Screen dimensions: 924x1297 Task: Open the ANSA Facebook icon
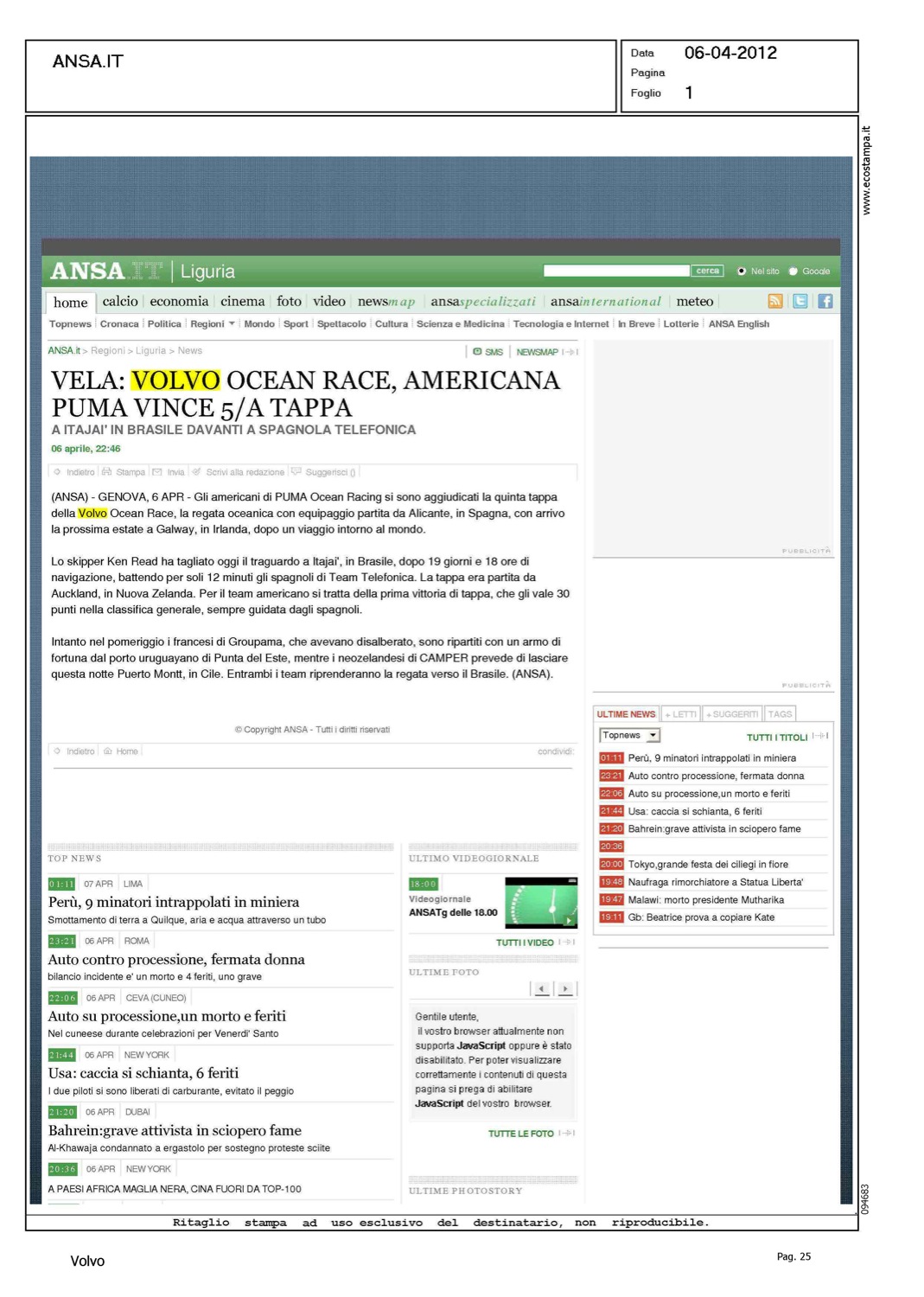(825, 301)
